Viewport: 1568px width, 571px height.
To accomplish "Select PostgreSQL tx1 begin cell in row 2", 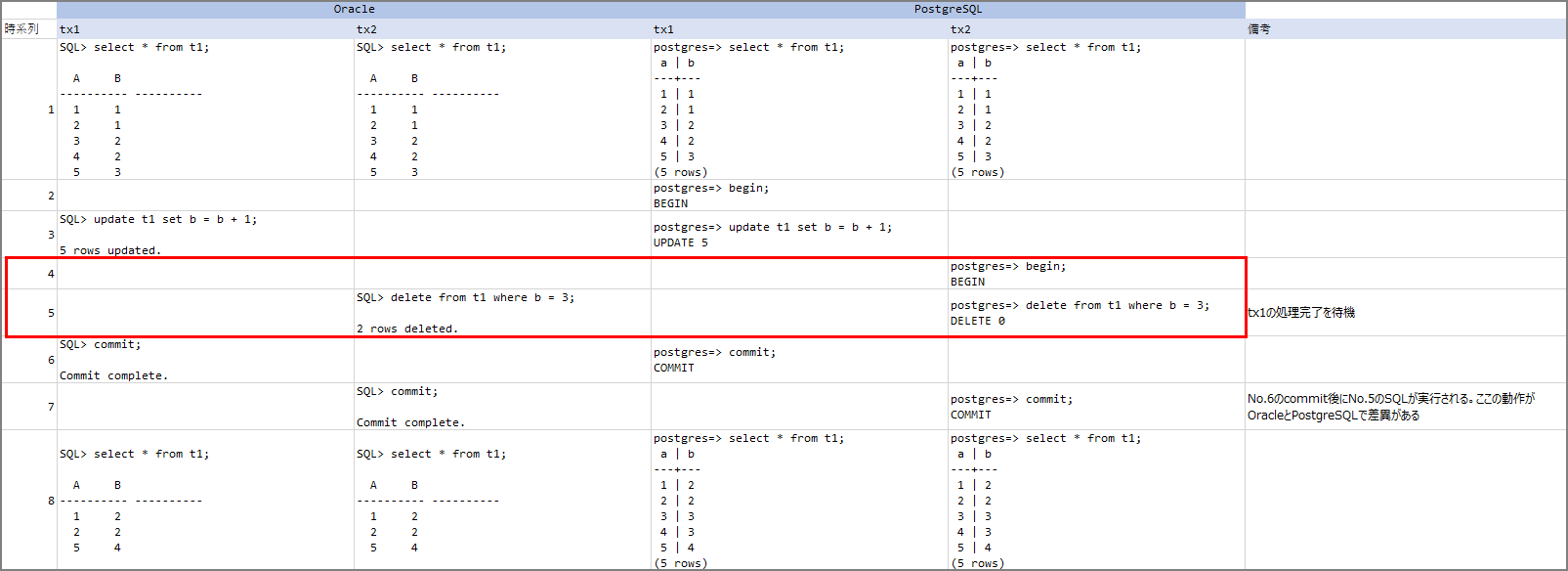I will coord(799,196).
